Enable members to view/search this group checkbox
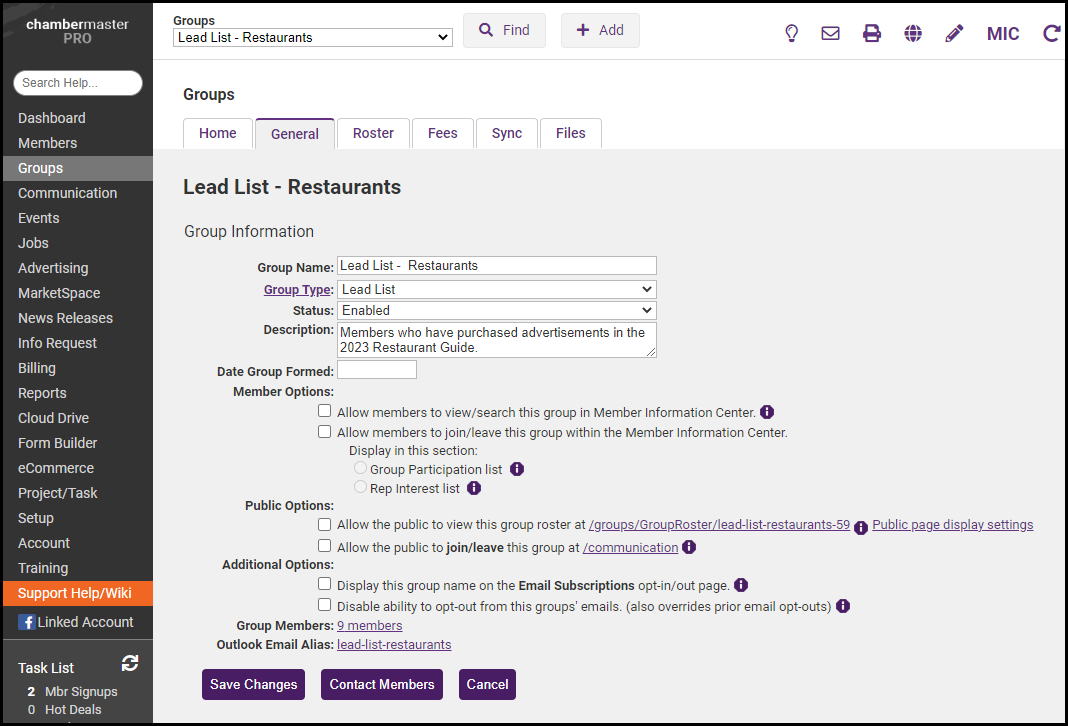This screenshot has height=726, width=1068. 324,411
